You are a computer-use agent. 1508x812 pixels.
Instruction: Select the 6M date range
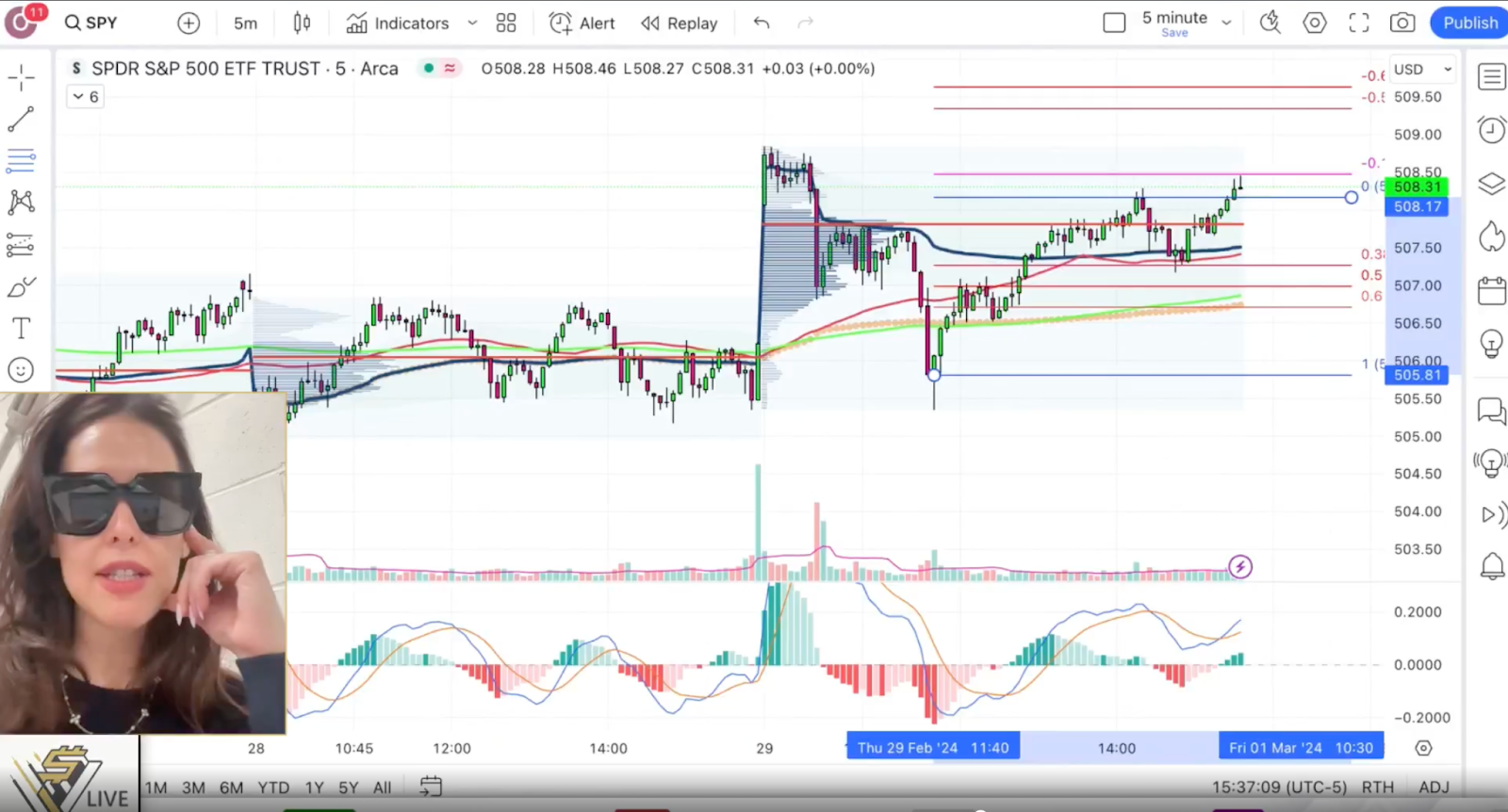point(231,788)
